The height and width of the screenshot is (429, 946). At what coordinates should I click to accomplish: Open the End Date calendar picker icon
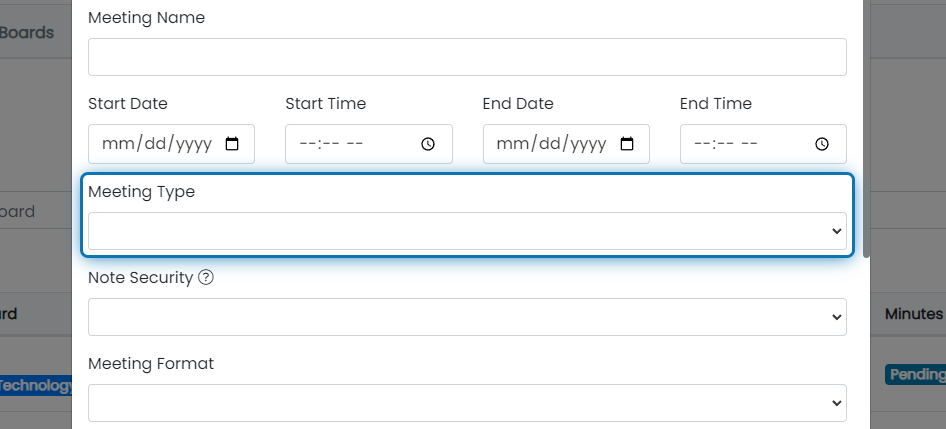(x=627, y=144)
